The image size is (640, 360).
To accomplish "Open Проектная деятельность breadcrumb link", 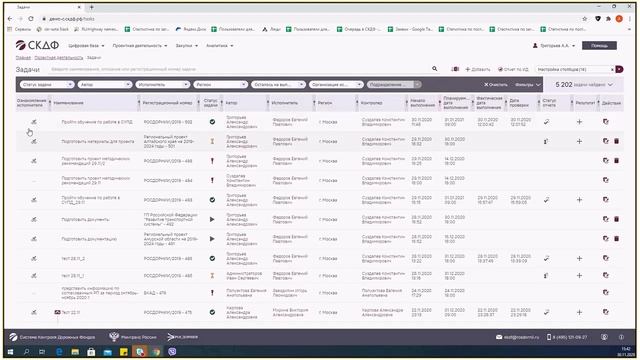I will click(59, 58).
